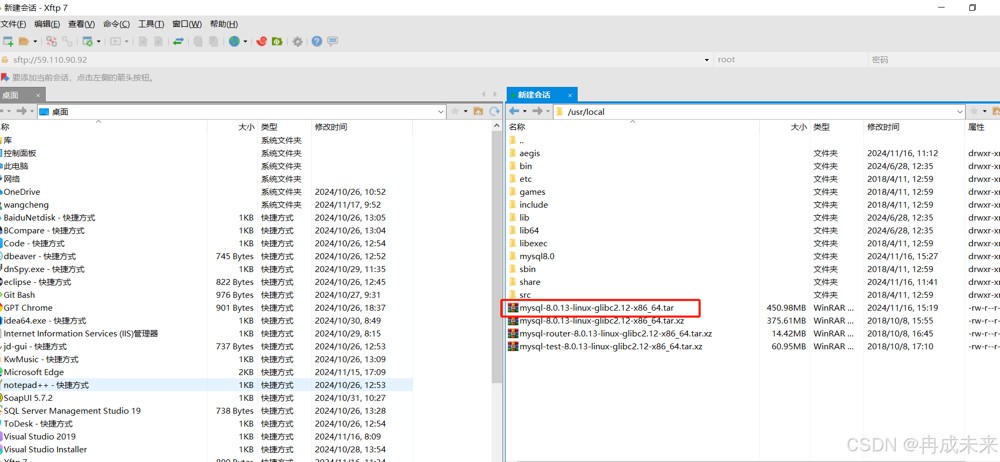Click the red flag add-session arrow icon
1000x462 pixels.
tap(5, 77)
